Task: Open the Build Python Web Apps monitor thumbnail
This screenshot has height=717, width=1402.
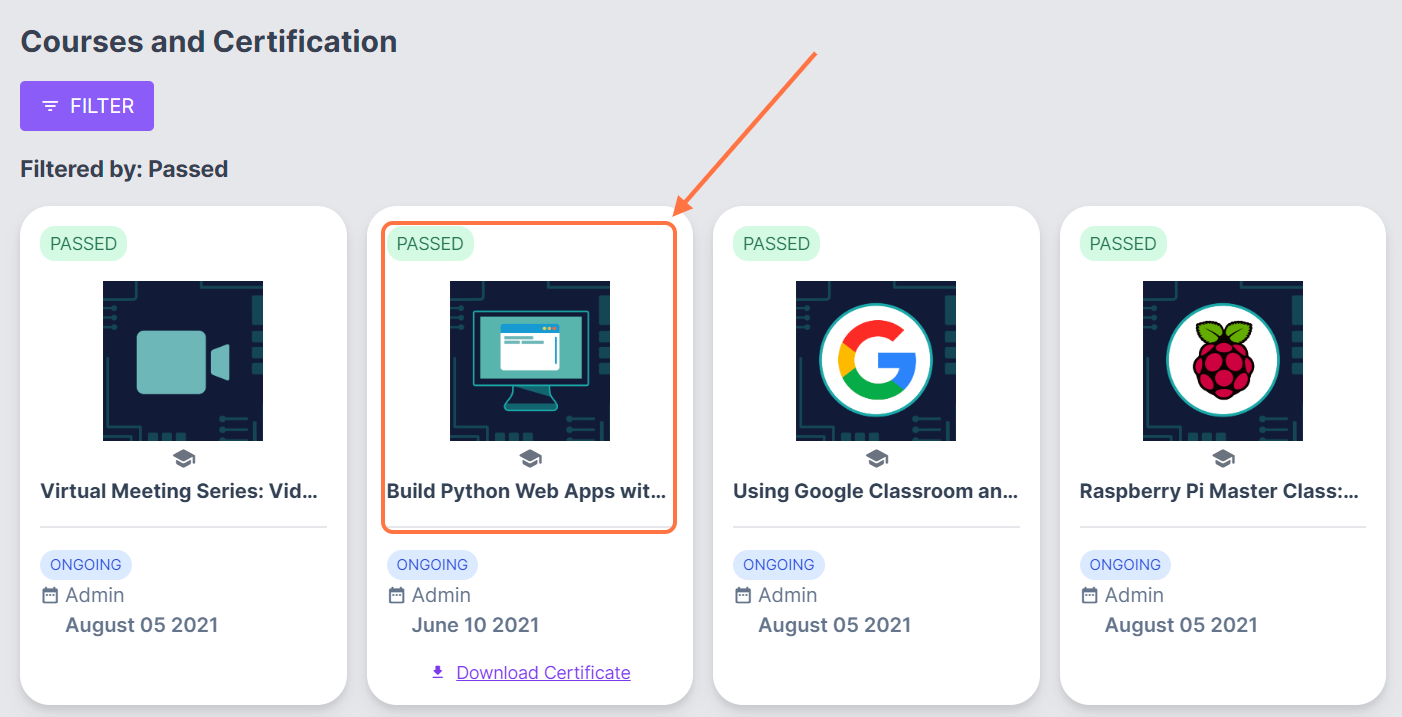Action: (x=530, y=361)
